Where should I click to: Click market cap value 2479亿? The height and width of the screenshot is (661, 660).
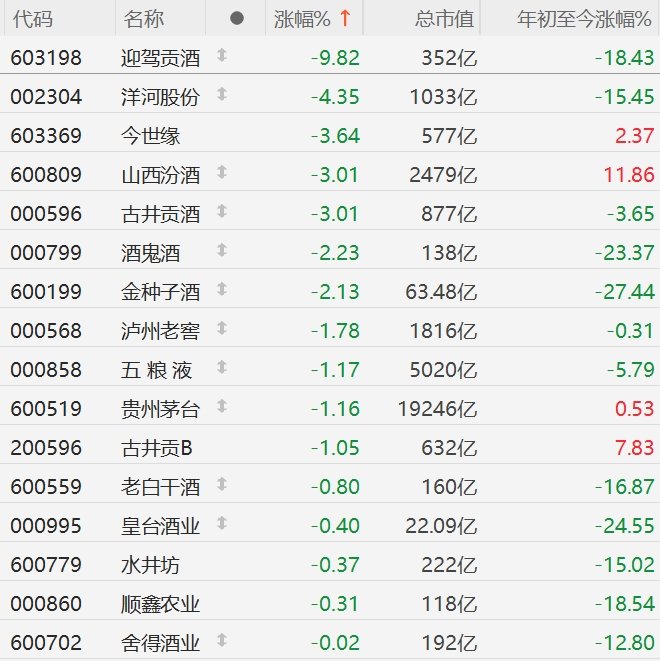443,175
